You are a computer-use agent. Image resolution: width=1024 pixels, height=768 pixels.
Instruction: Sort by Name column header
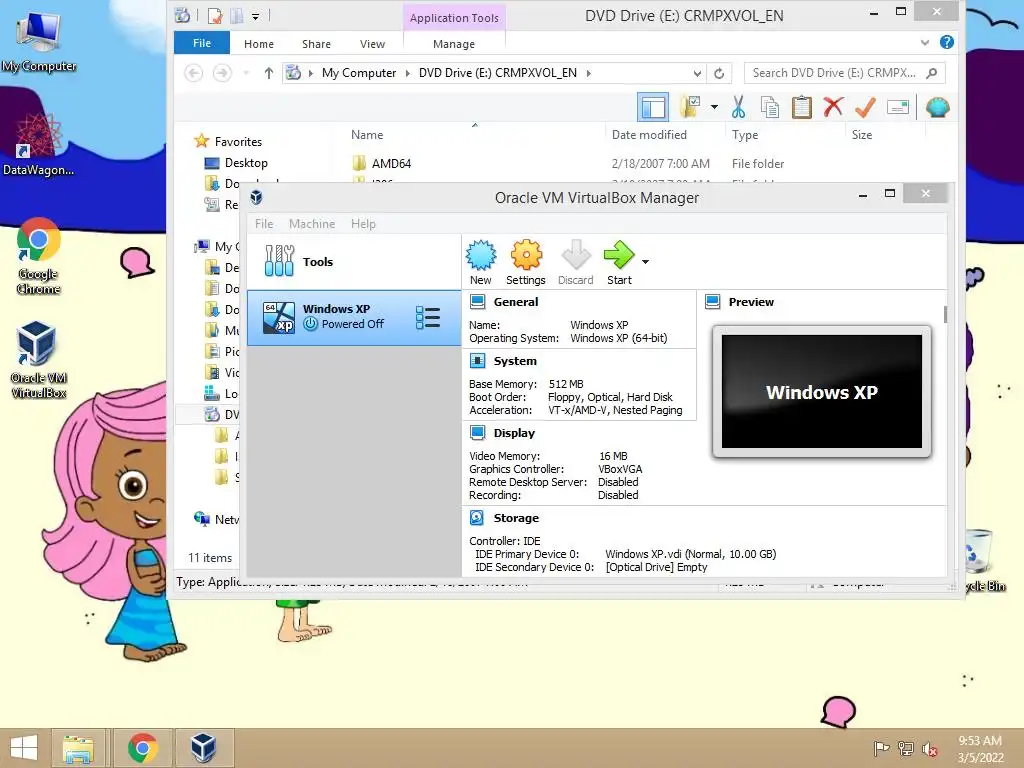click(x=367, y=135)
